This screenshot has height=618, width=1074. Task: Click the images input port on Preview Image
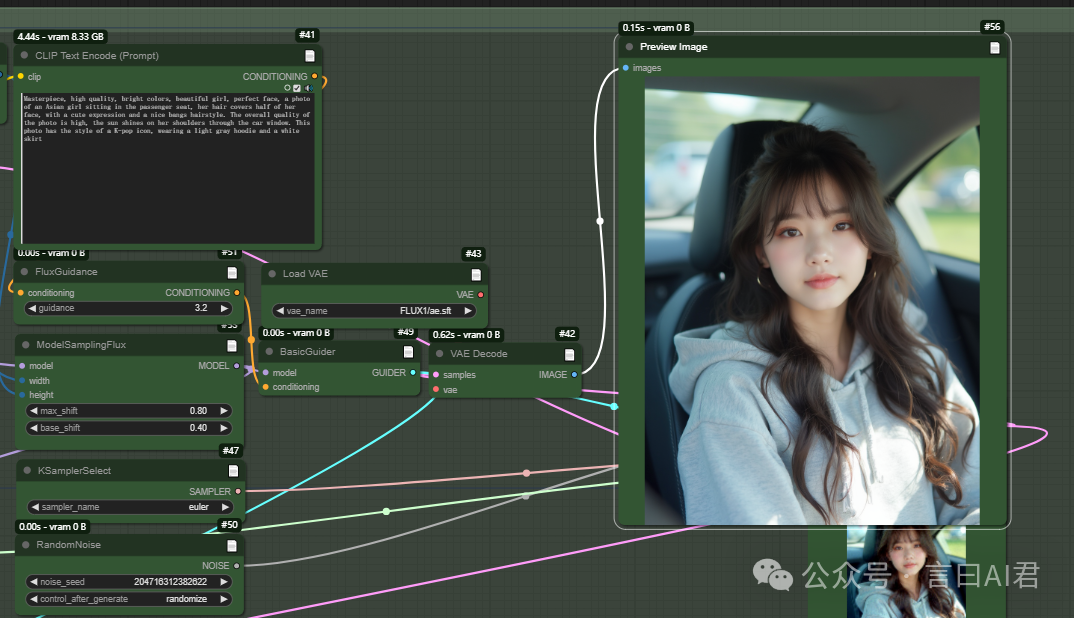(625, 68)
